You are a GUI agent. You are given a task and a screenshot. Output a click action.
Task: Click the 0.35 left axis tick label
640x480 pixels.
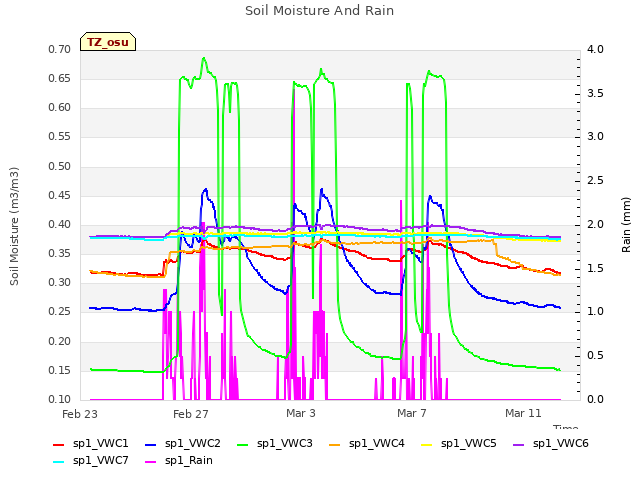click(x=60, y=254)
